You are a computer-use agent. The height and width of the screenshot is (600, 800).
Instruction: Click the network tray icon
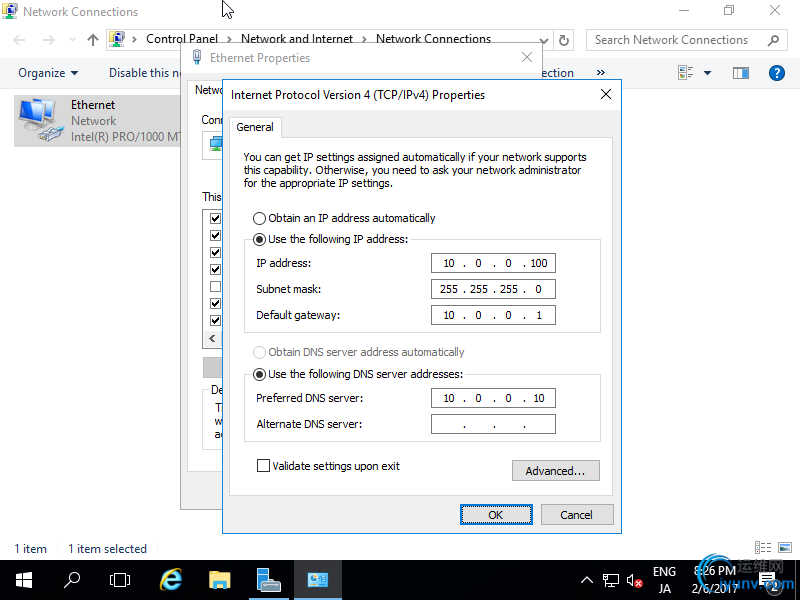[611, 580]
